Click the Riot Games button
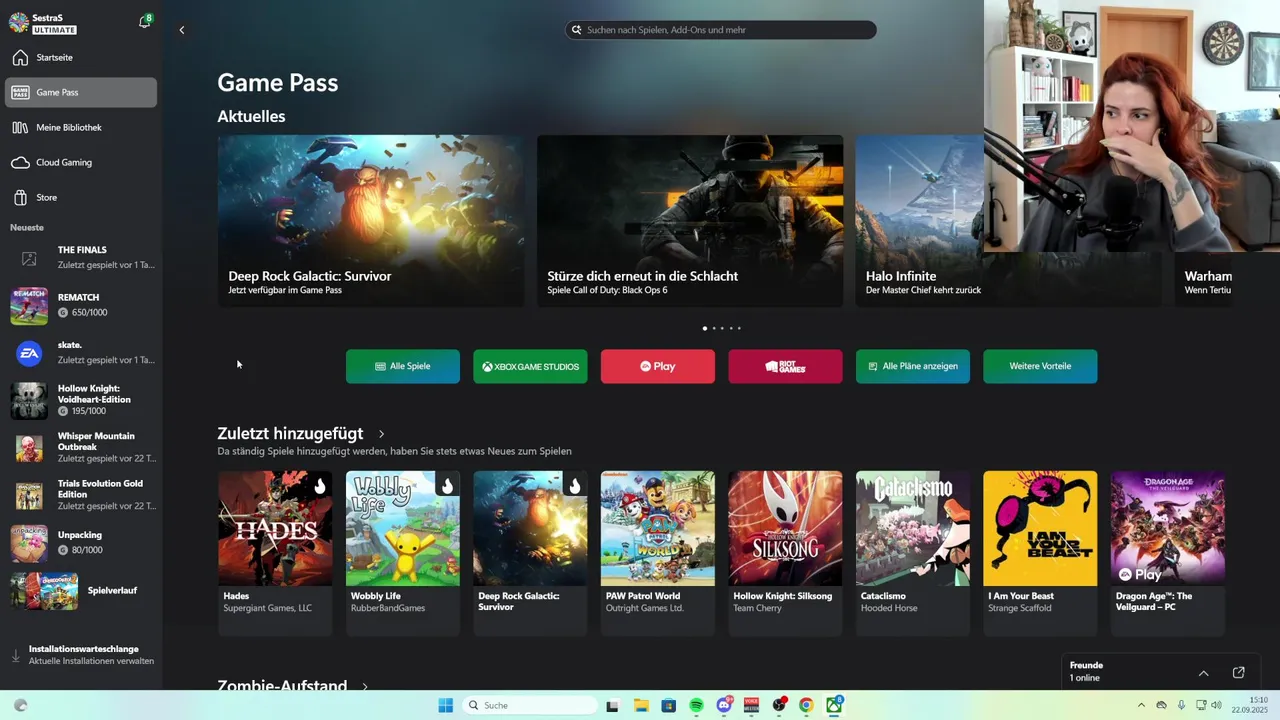 [785, 366]
